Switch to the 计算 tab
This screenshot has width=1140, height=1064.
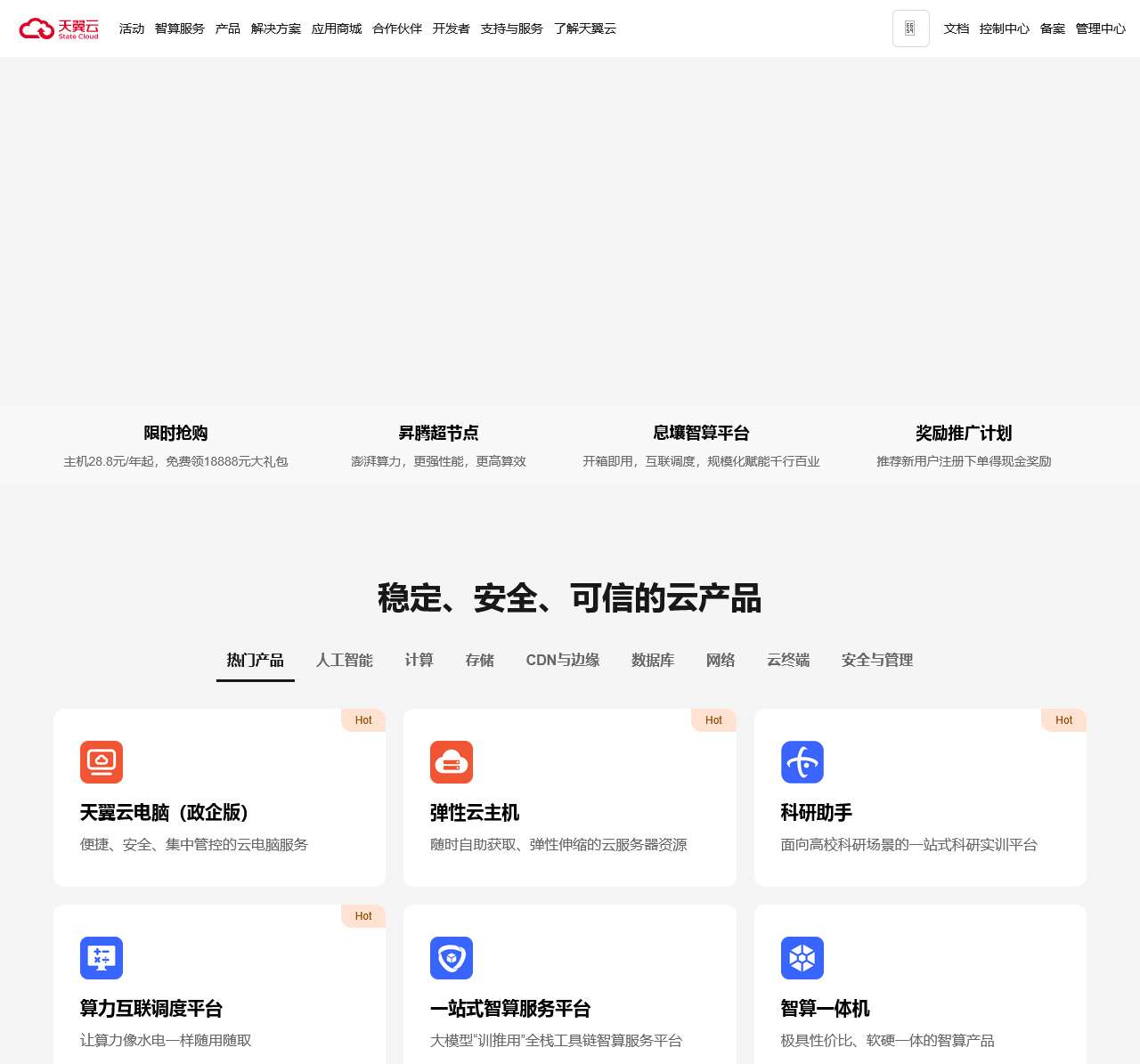[x=419, y=661]
